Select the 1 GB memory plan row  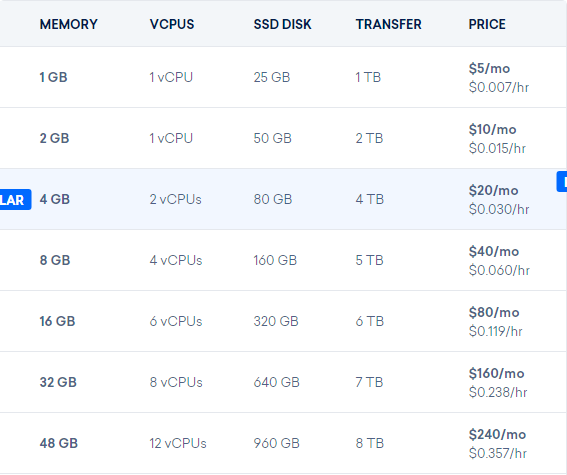tap(284, 77)
